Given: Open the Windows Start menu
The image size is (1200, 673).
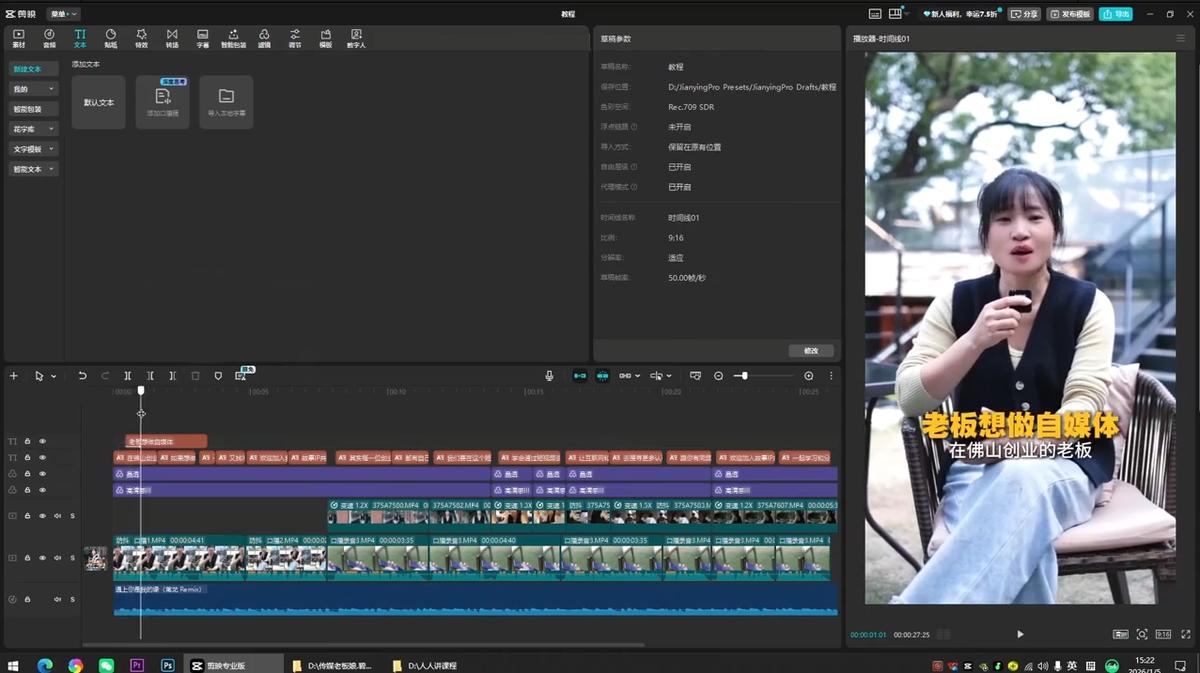Looking at the screenshot, I should (14, 665).
